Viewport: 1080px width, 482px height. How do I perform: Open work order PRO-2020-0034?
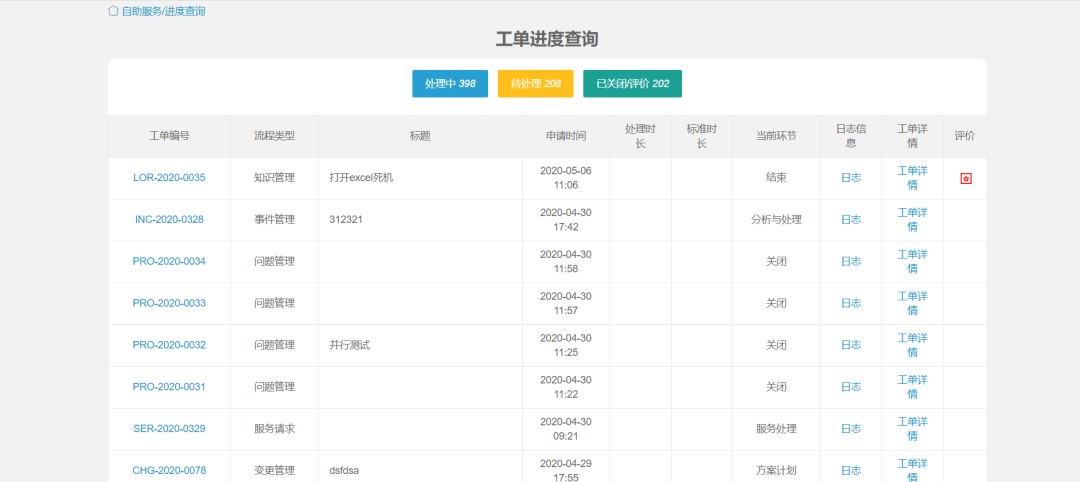pyautogui.click(x=169, y=262)
